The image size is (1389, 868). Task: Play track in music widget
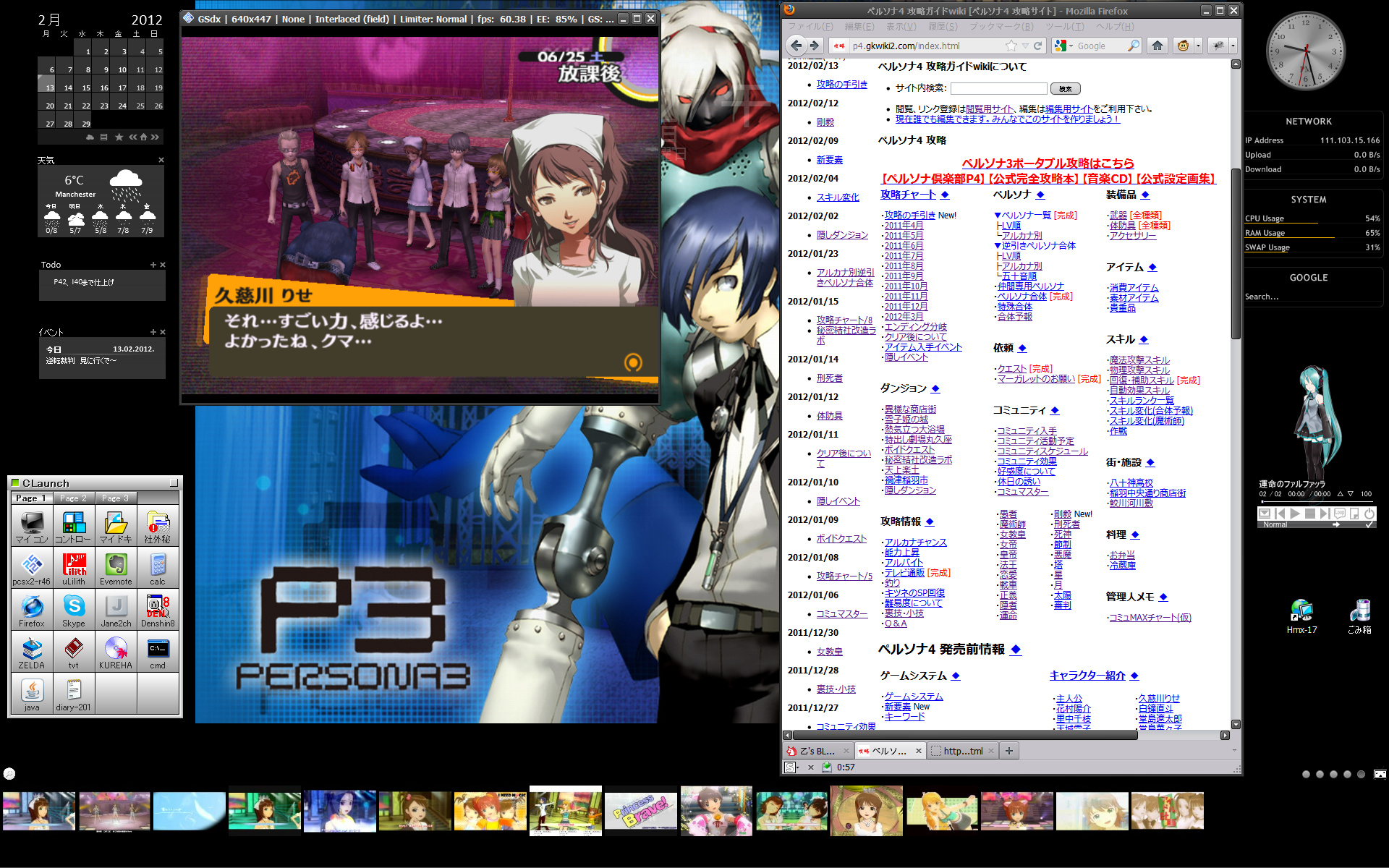1295,513
